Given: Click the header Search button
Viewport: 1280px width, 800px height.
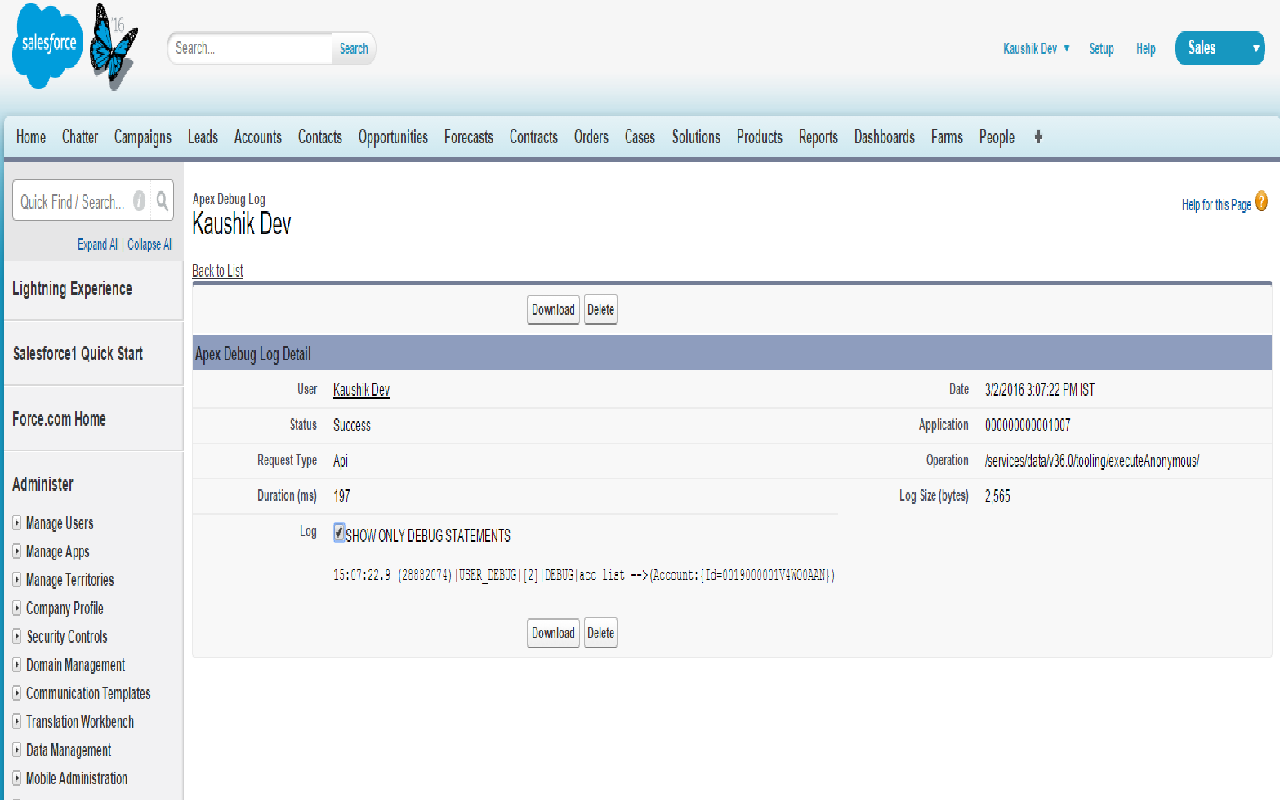Looking at the screenshot, I should [x=354, y=48].
